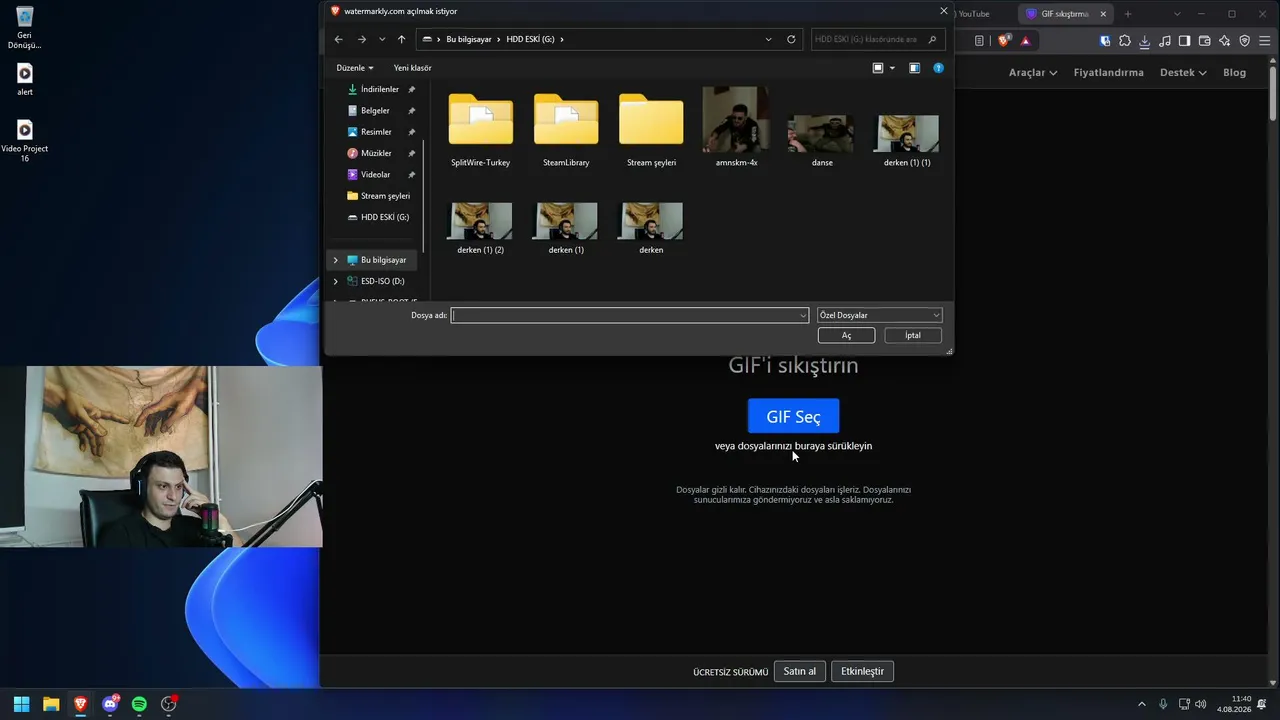Expand ESD-ISO (D:) tree node
The height and width of the screenshot is (720, 1280).
(x=336, y=281)
